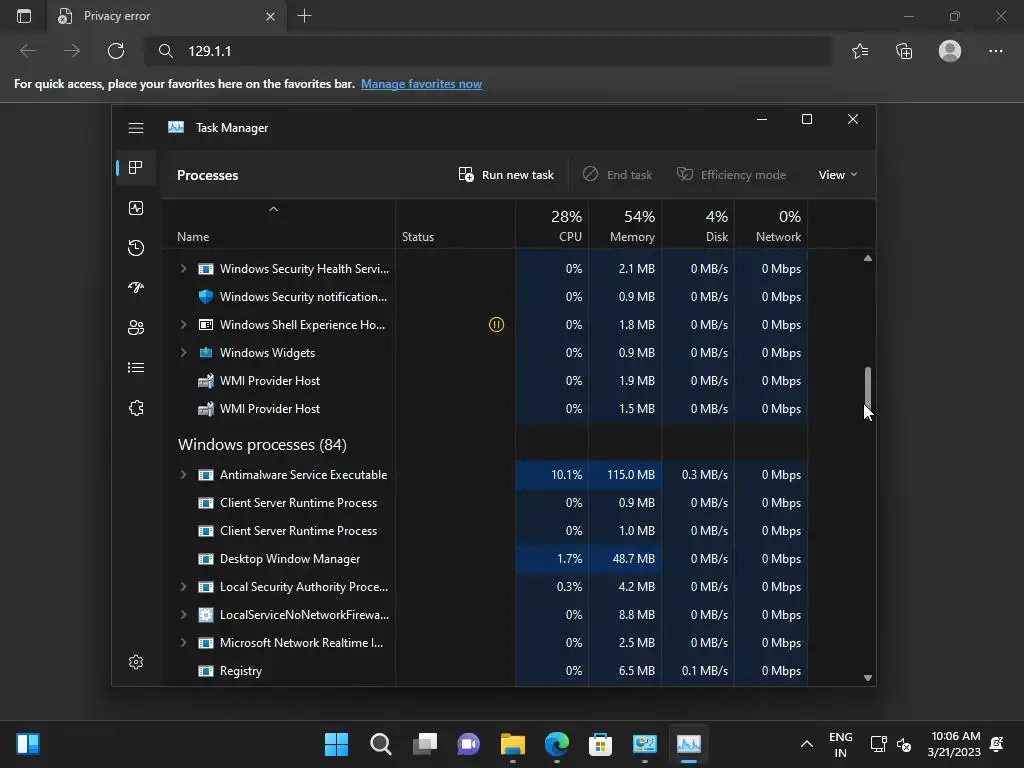
Task: Expand Antimalware Service Executable row
Action: pos(184,475)
